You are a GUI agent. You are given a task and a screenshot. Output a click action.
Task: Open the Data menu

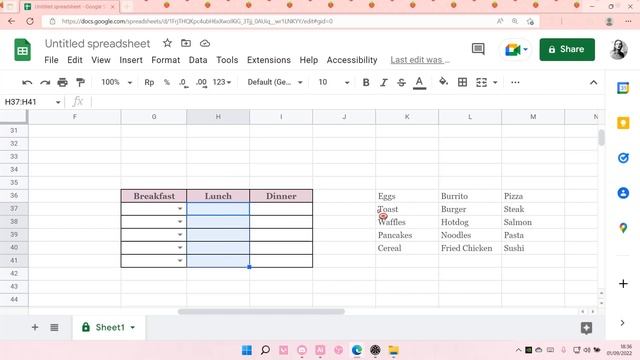coord(198,60)
